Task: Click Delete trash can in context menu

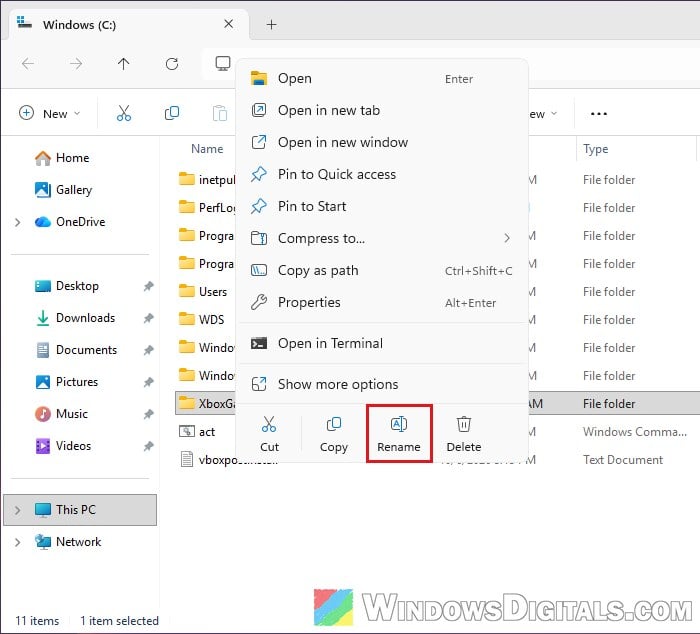Action: coord(464,434)
